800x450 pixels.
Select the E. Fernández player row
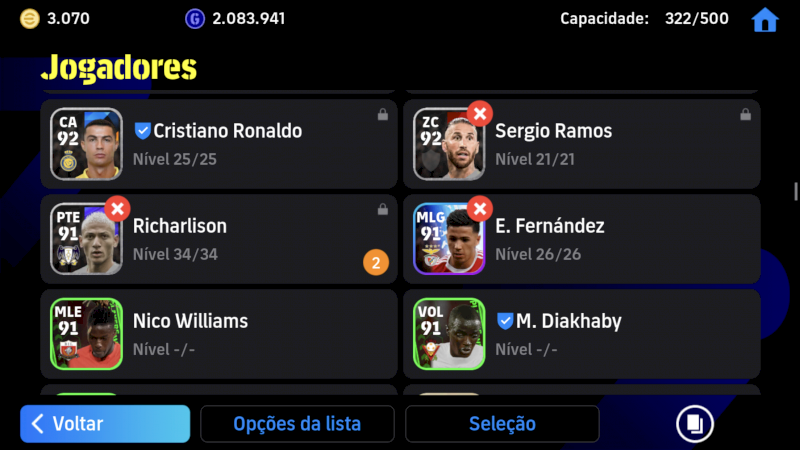[x=582, y=239]
